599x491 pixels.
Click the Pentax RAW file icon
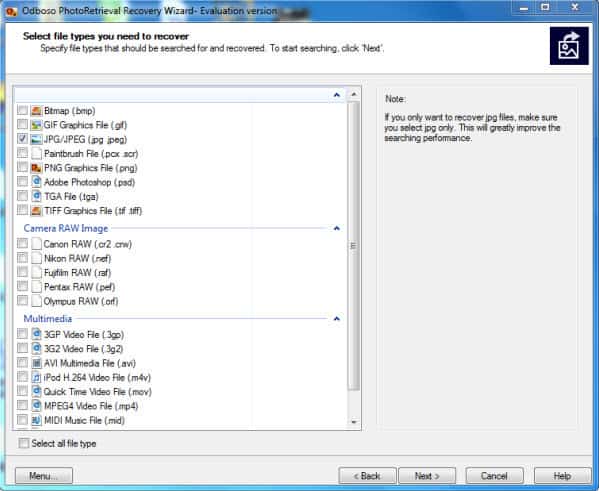[x=36, y=287]
